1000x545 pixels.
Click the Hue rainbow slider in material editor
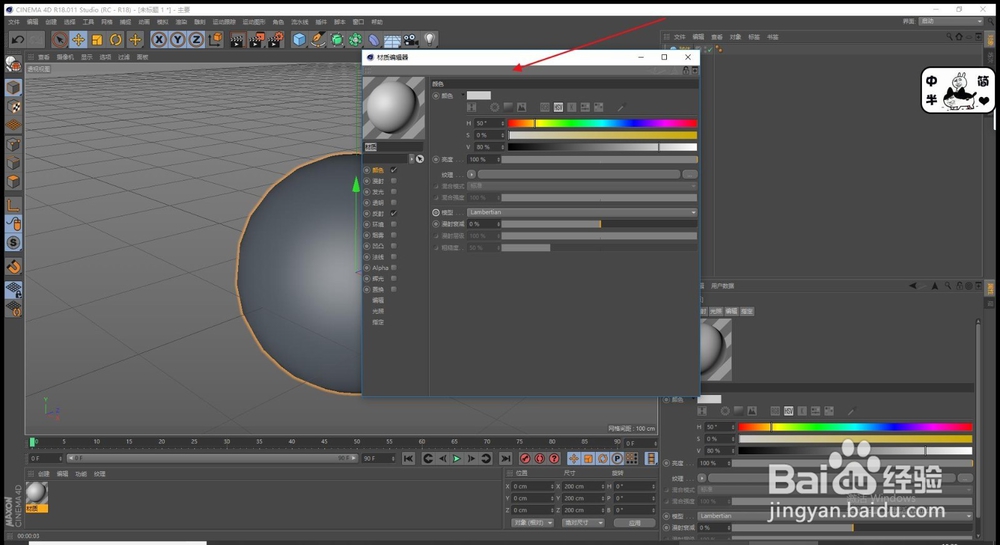[603, 123]
